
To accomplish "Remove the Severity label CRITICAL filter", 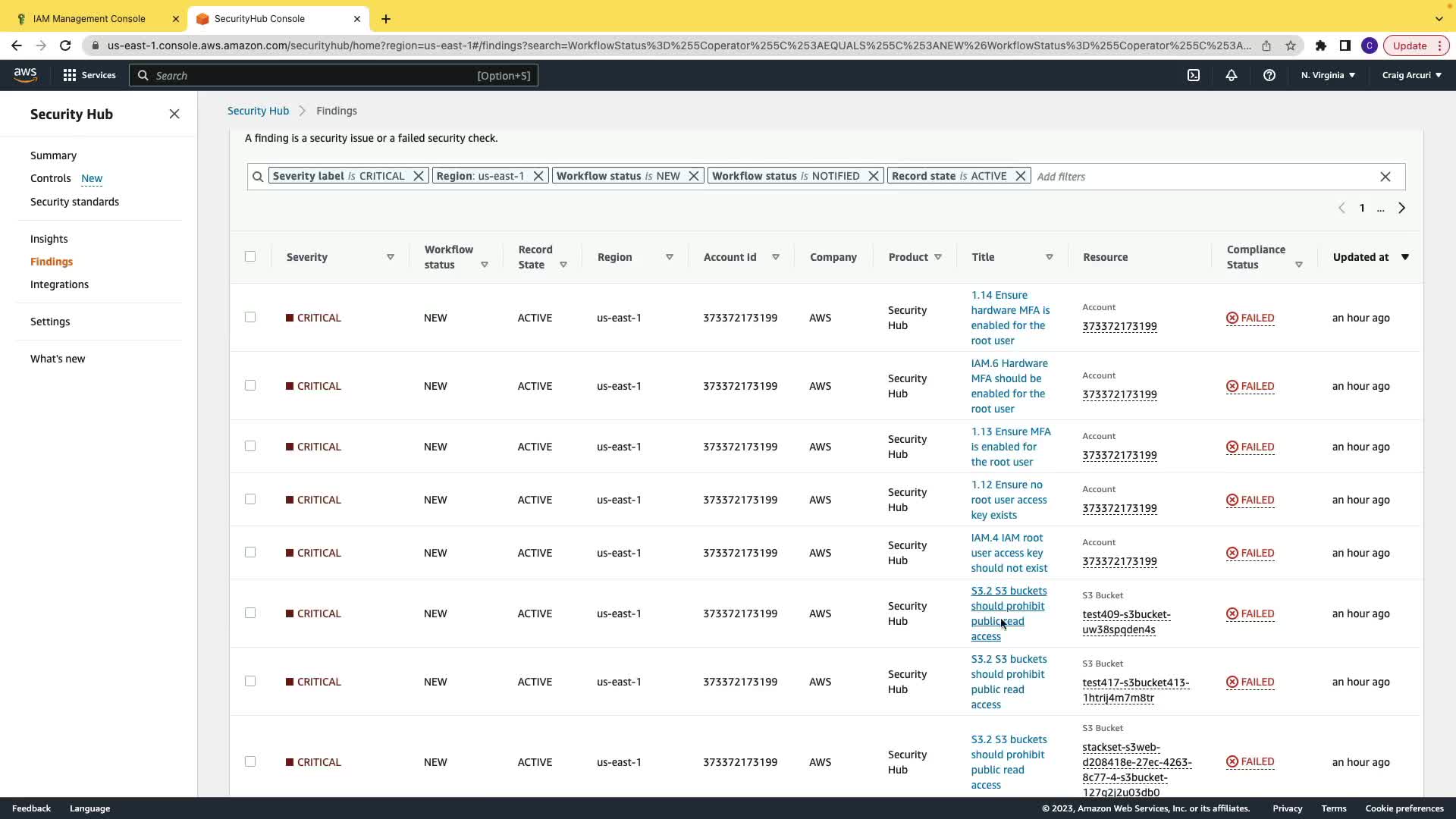I will tap(419, 176).
